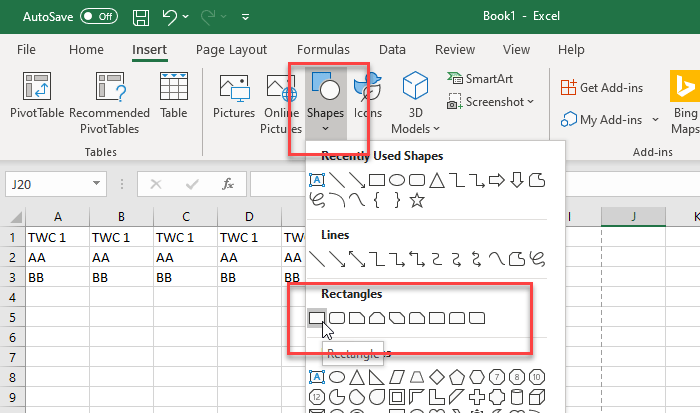
Task: Choose the Oval in Recently Used Shapes
Action: [x=397, y=180]
